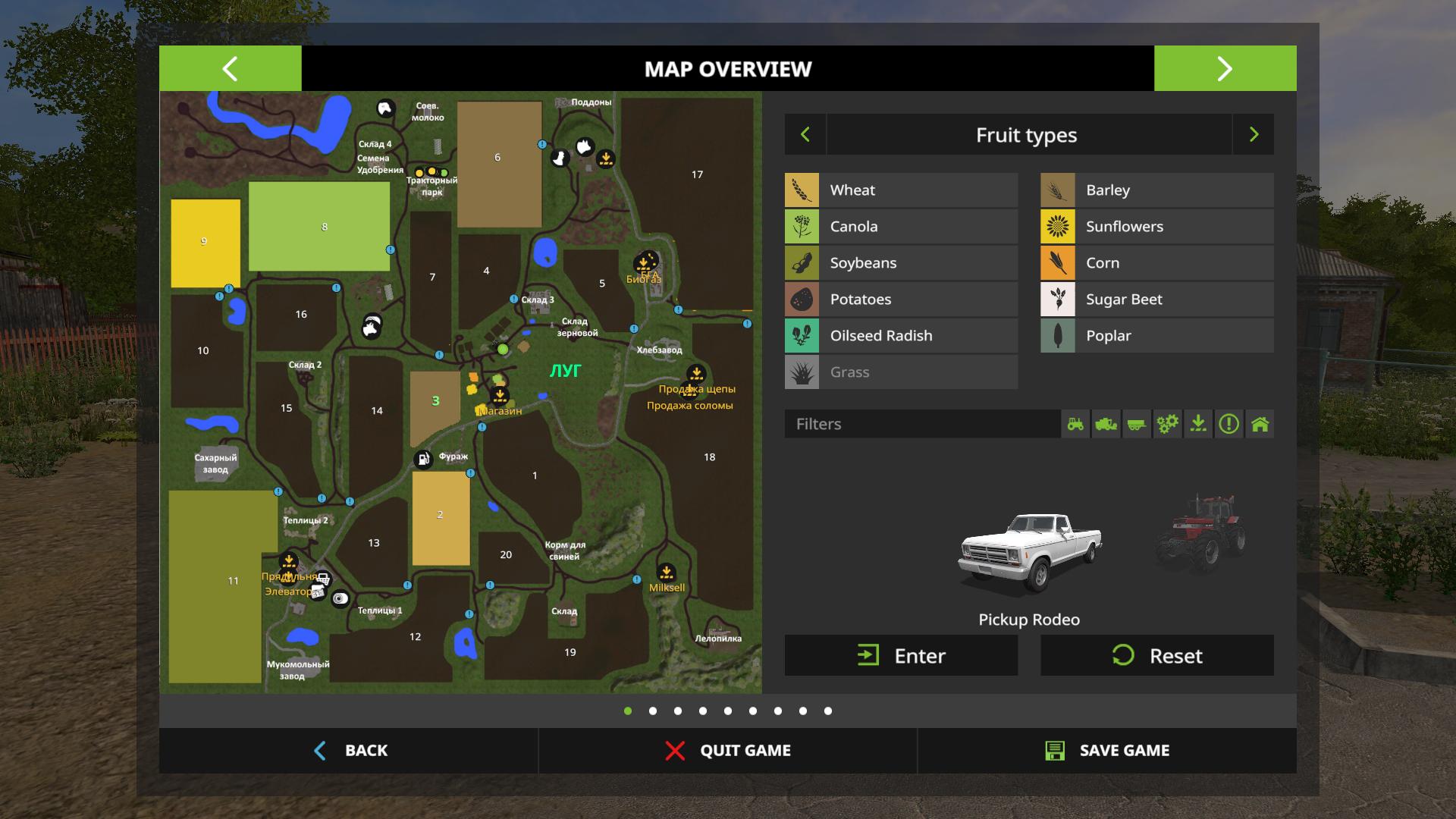The width and height of the screenshot is (1456, 819).
Task: Click the house filter icon
Action: [1260, 424]
